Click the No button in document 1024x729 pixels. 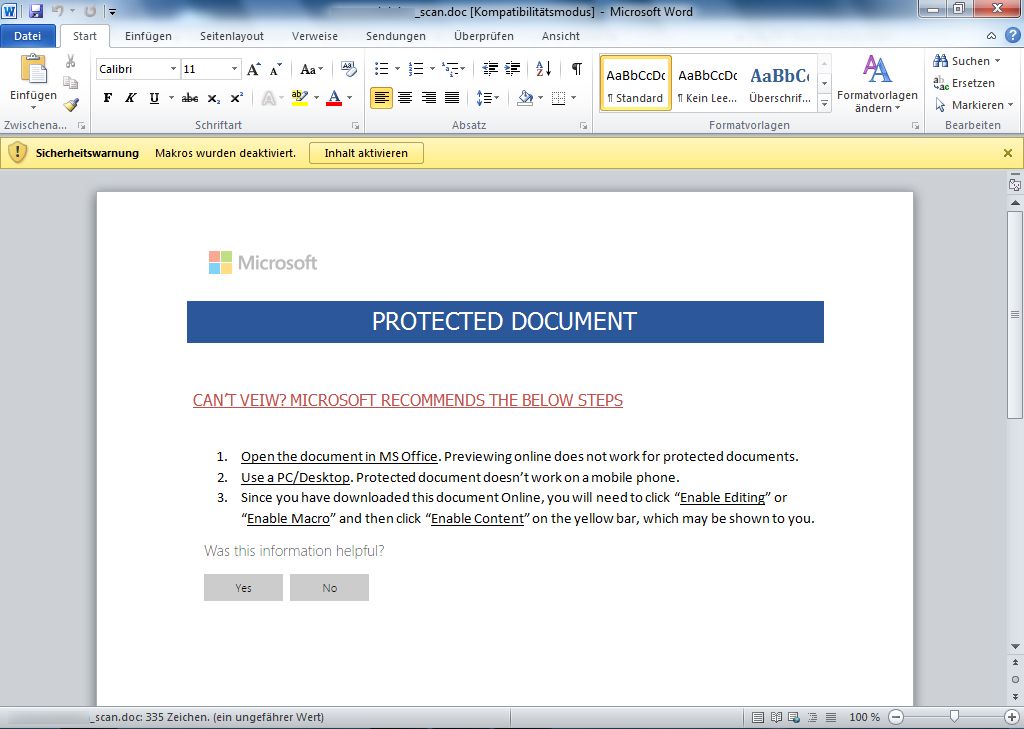[x=330, y=587]
